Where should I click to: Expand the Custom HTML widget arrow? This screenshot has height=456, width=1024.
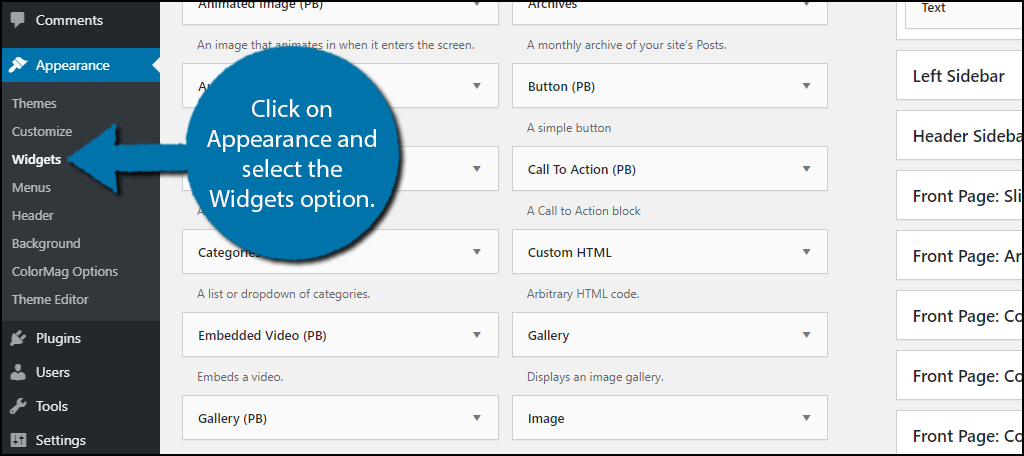tap(807, 252)
